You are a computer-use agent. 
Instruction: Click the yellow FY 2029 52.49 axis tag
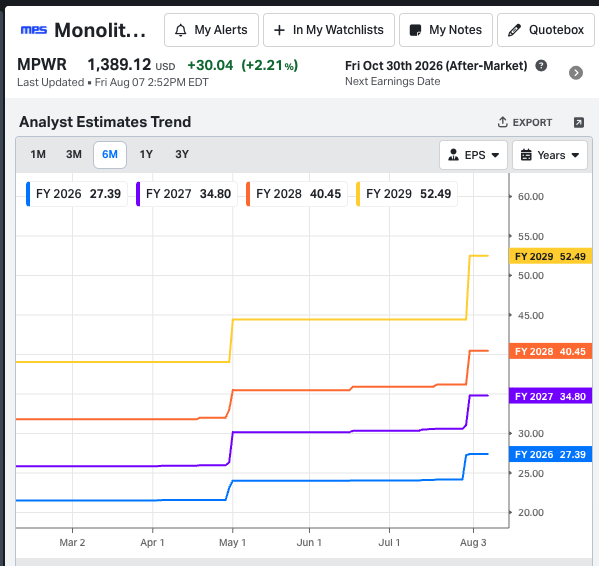pyautogui.click(x=550, y=256)
